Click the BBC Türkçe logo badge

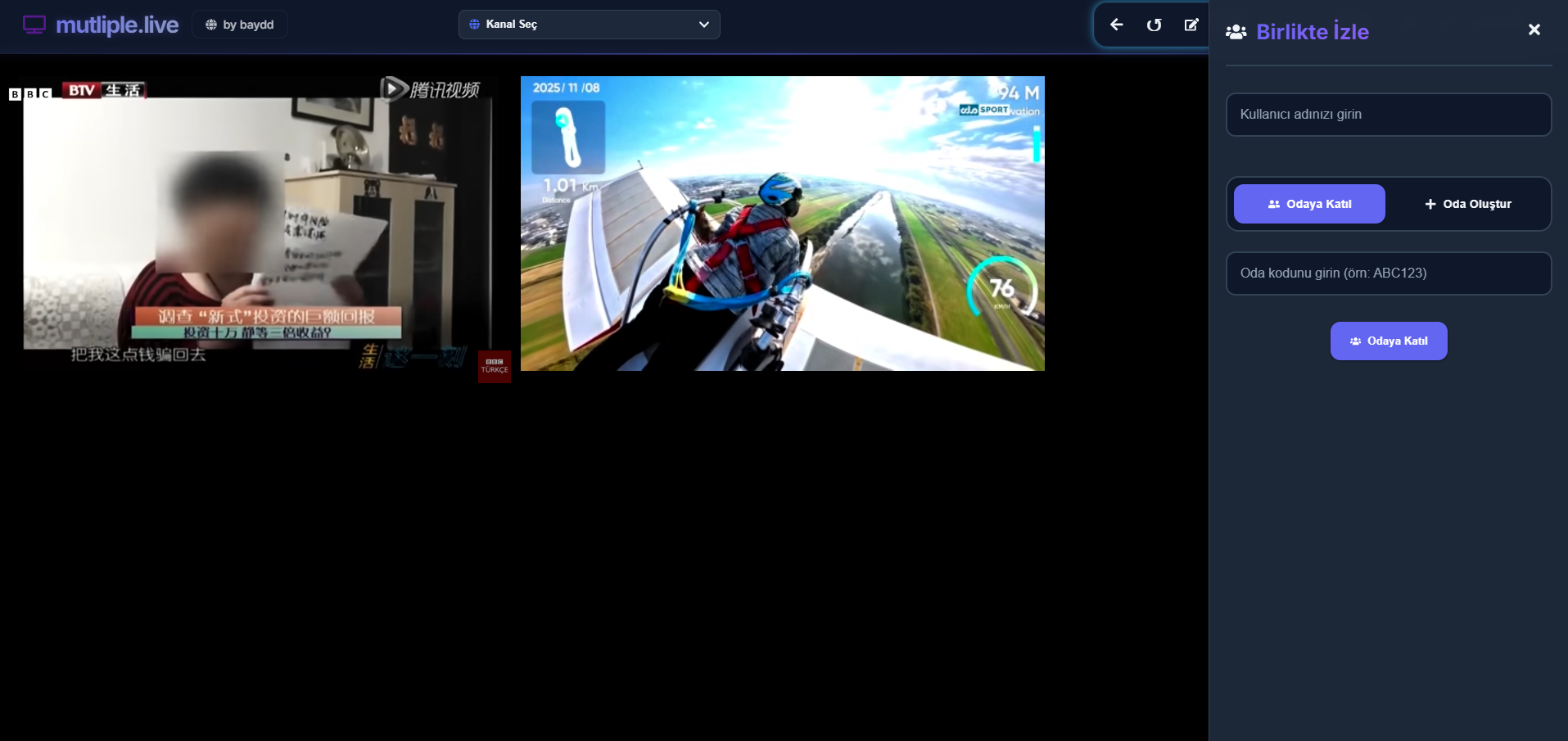[495, 366]
